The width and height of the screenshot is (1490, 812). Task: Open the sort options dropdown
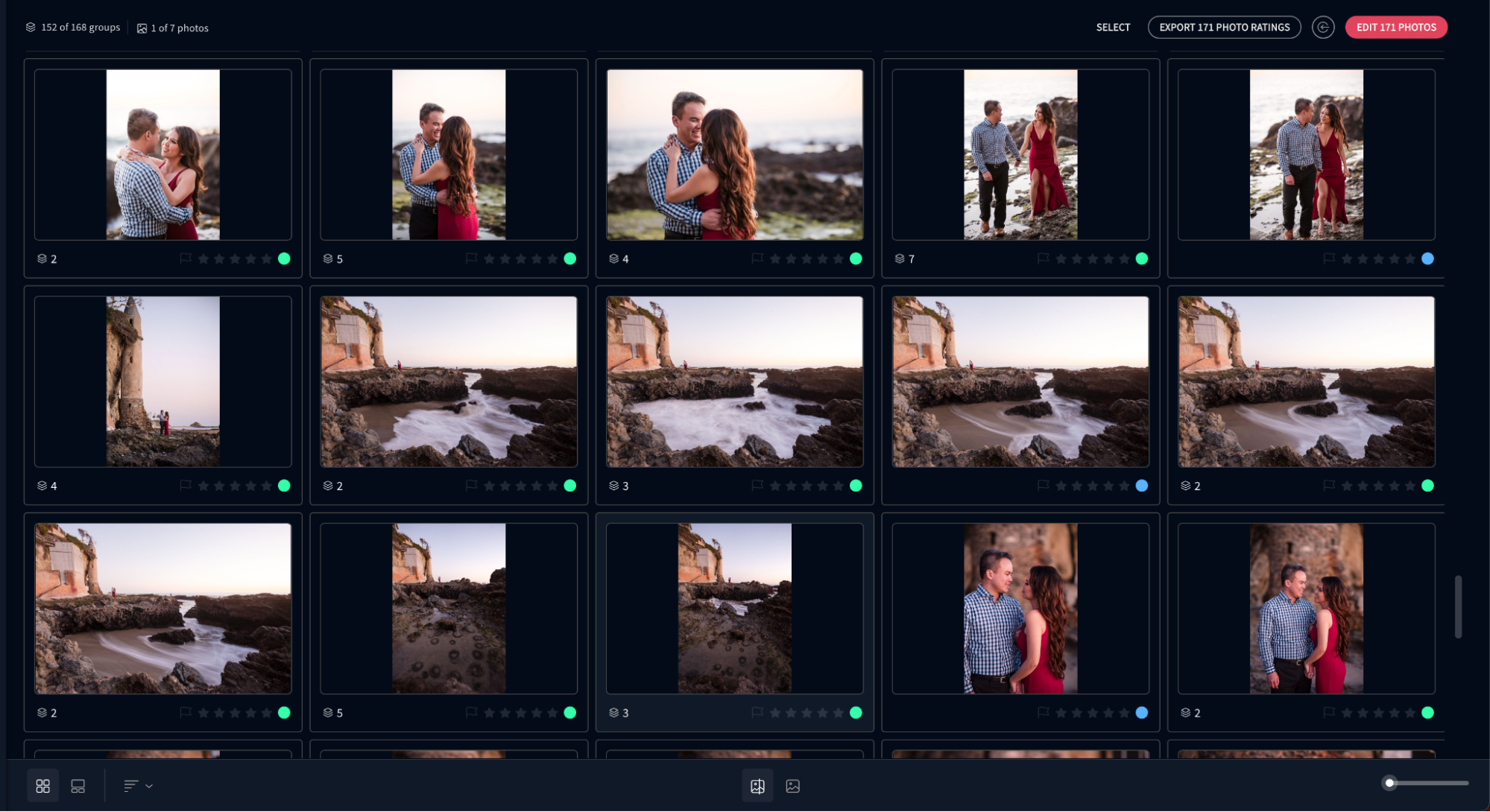click(137, 785)
